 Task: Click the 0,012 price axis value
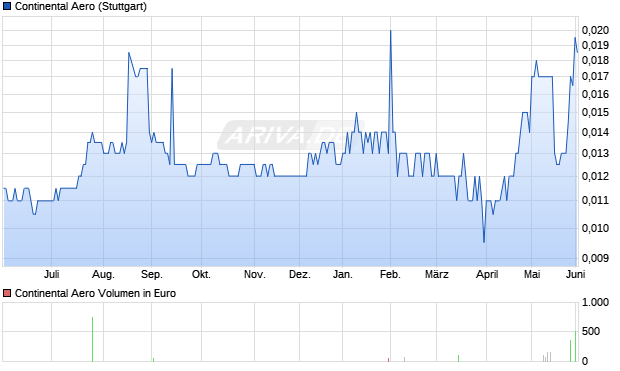pos(595,176)
